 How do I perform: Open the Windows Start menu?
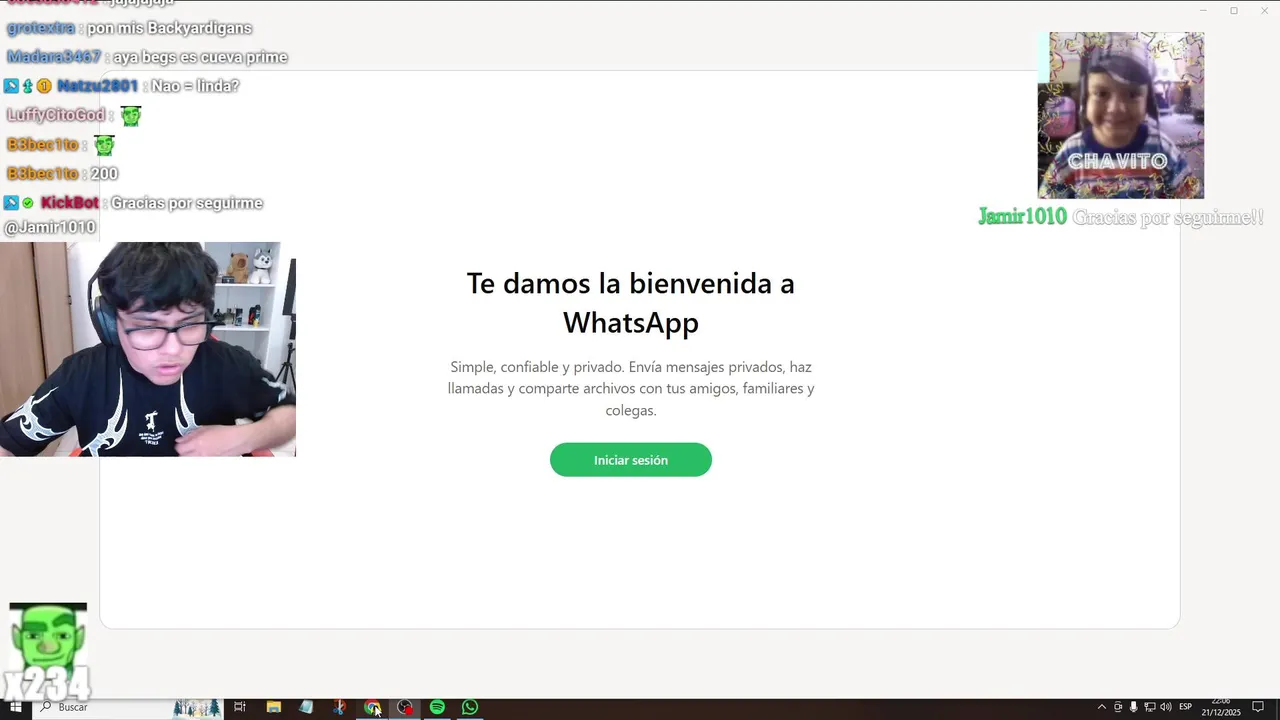pos(15,707)
